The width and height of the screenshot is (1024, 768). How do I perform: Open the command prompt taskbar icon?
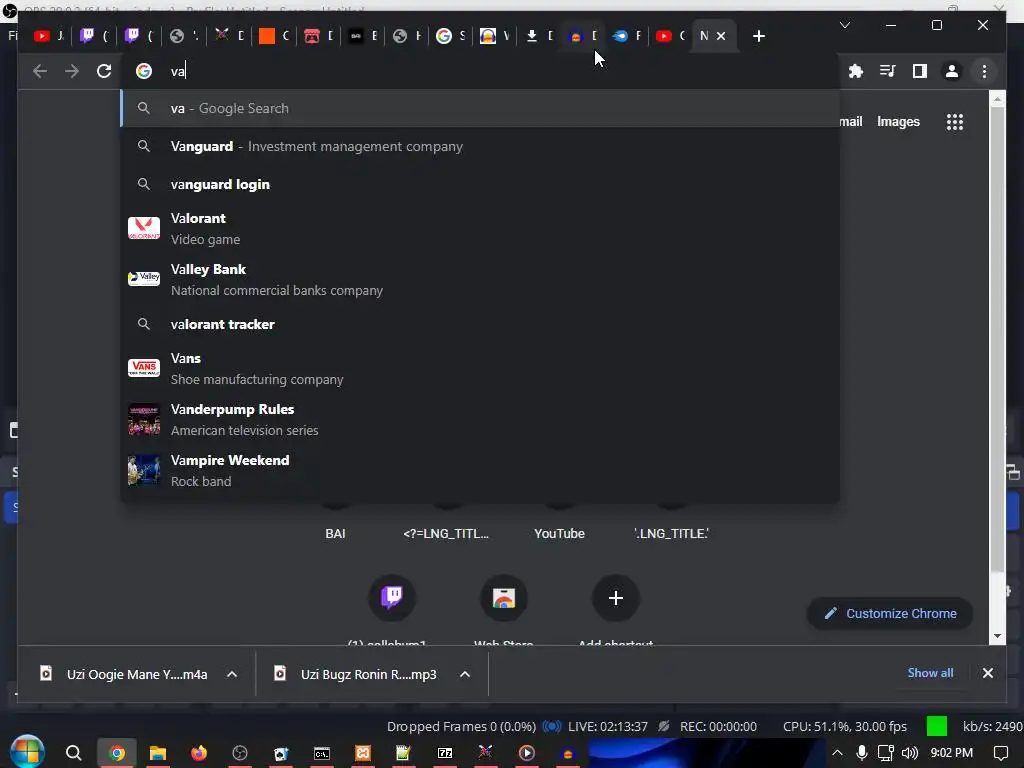click(321, 753)
